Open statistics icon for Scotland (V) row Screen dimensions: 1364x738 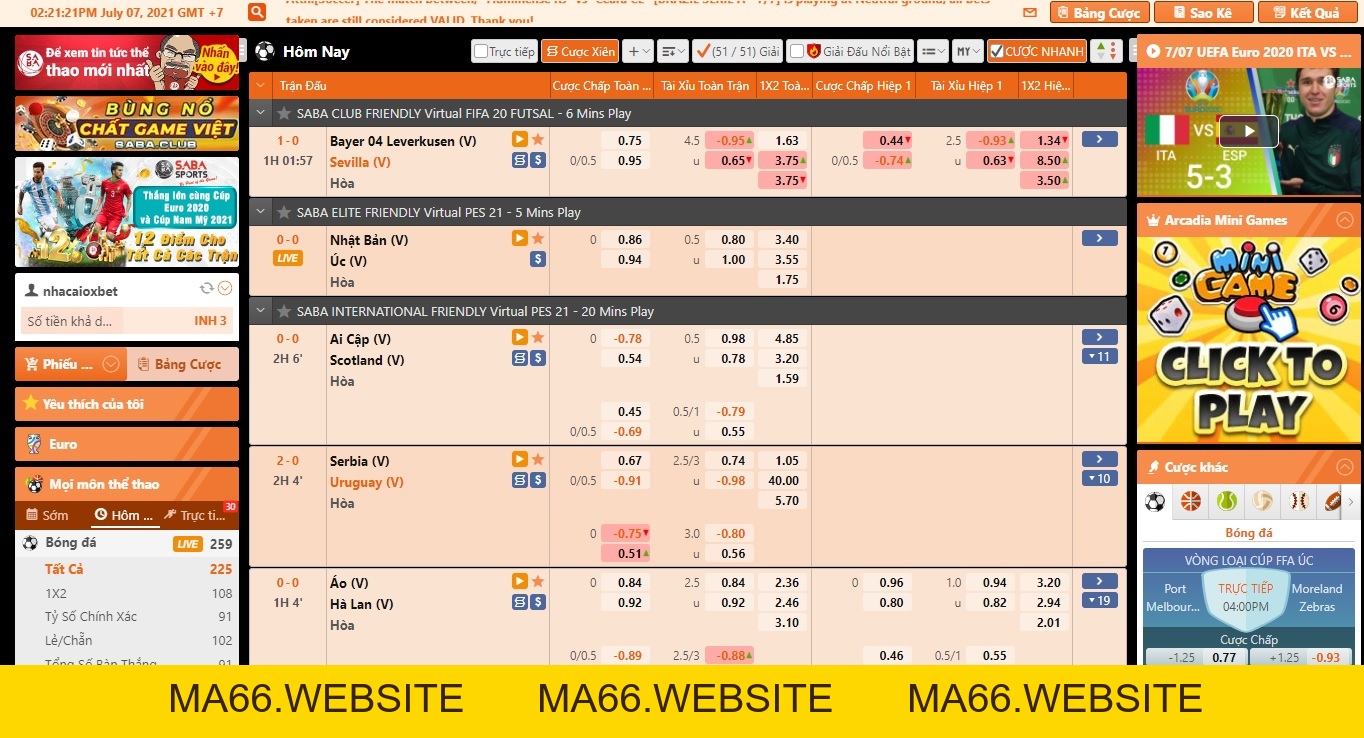click(x=519, y=358)
